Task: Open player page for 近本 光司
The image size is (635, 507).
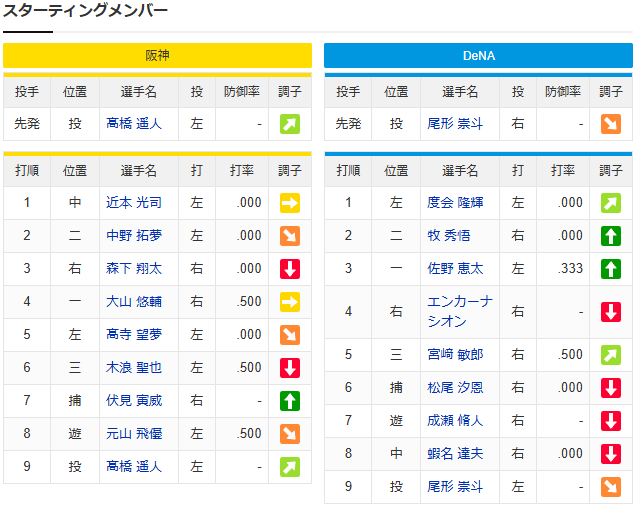Action: tap(134, 202)
